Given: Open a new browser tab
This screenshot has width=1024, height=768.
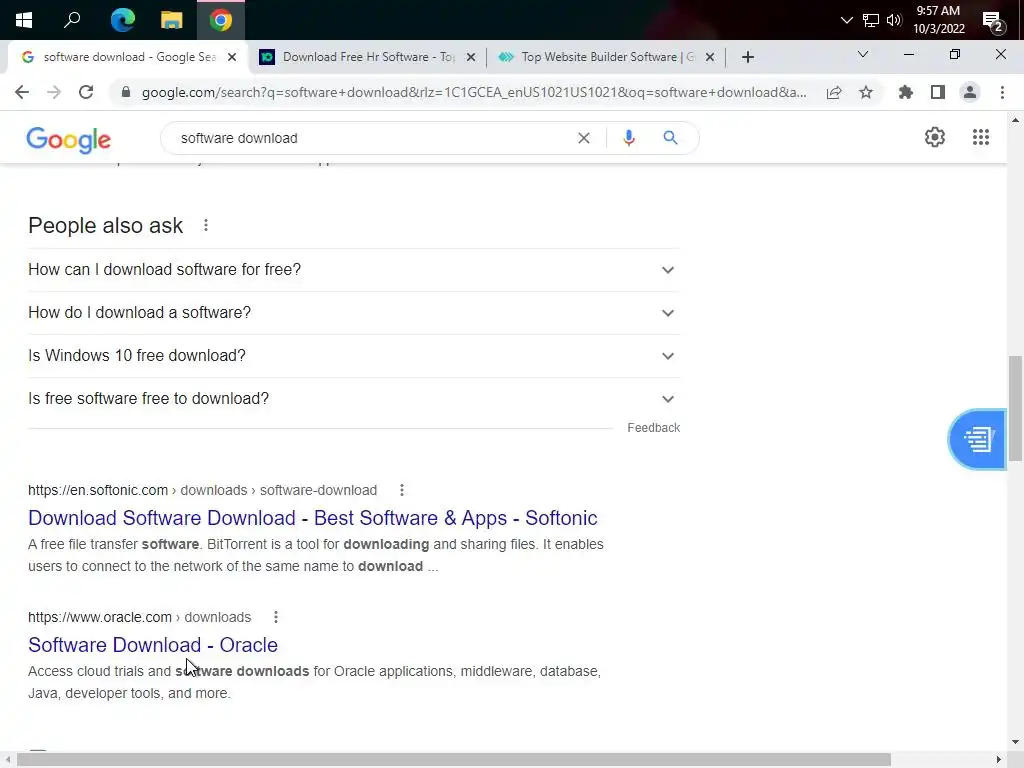Looking at the screenshot, I should (748, 57).
